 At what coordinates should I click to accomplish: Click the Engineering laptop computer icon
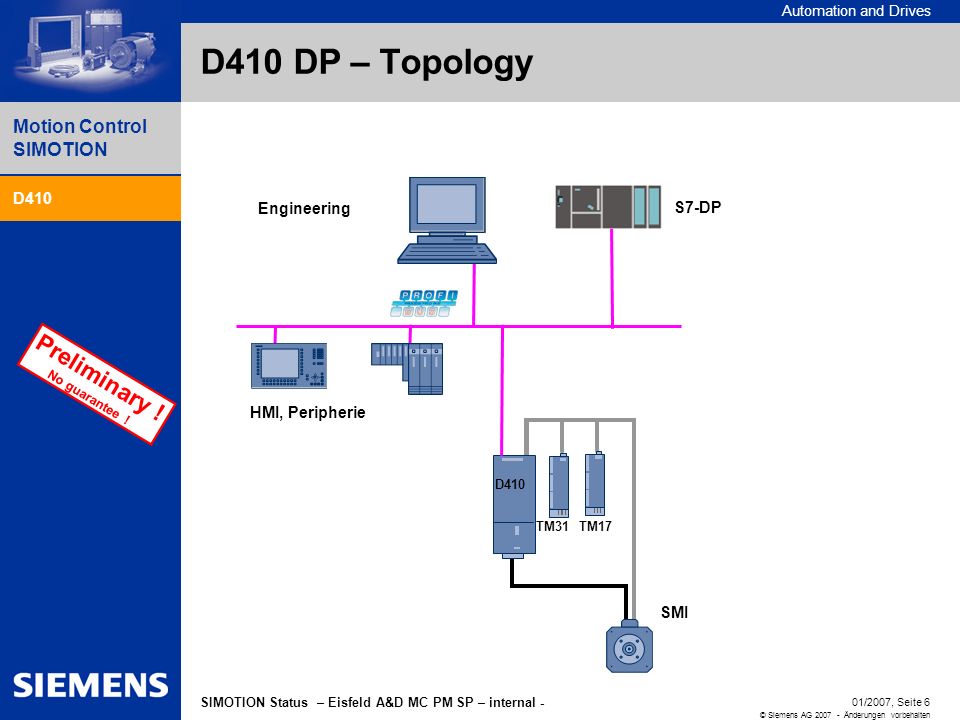[x=447, y=220]
